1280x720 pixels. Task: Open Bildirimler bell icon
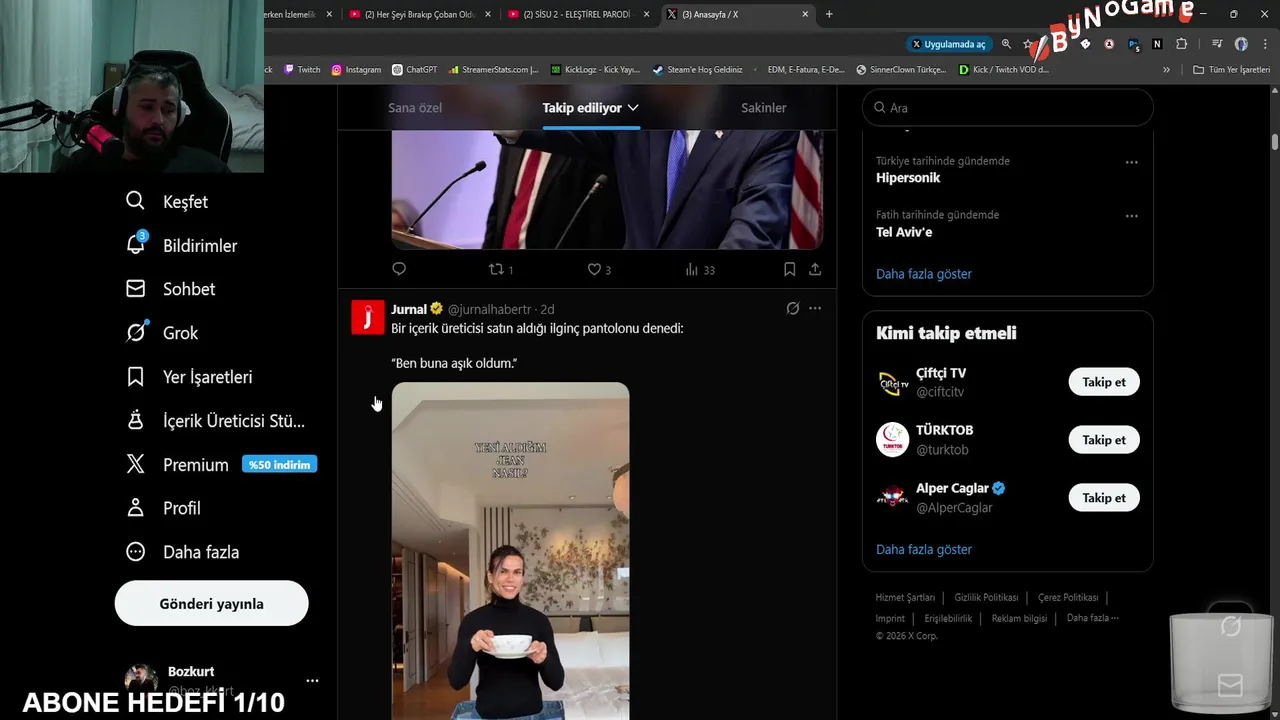tap(136, 244)
